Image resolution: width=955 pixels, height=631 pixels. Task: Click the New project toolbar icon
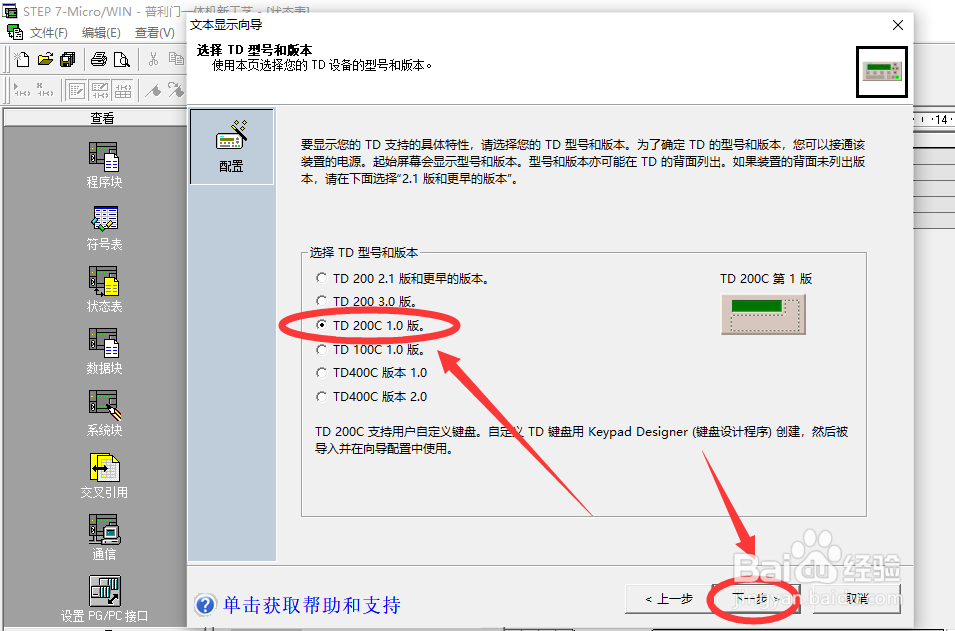(22, 59)
